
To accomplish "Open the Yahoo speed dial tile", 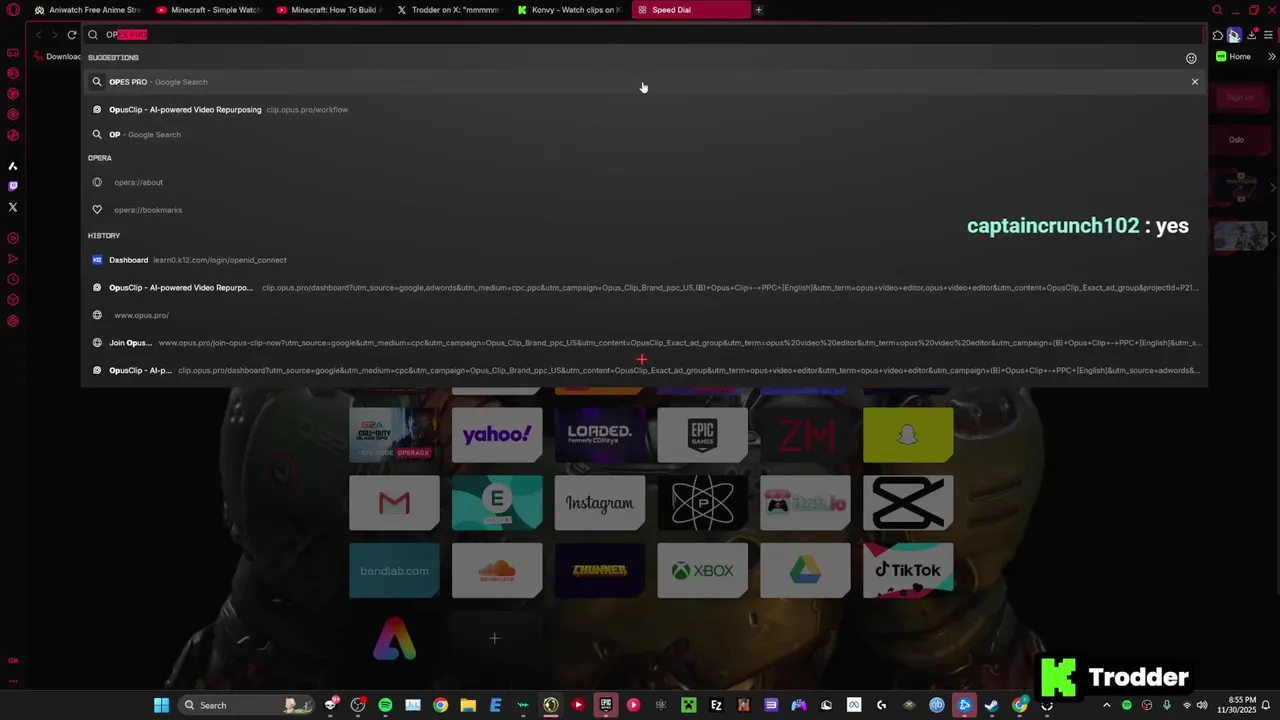I will pyautogui.click(x=497, y=434).
